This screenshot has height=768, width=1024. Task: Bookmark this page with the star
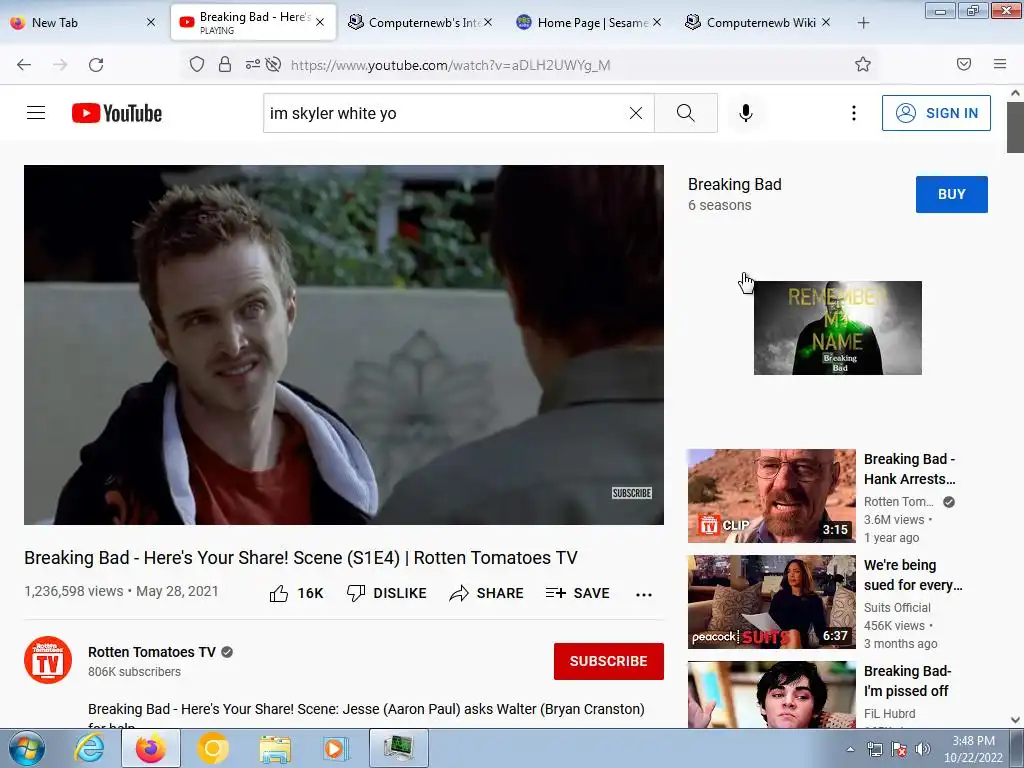pyautogui.click(x=863, y=64)
